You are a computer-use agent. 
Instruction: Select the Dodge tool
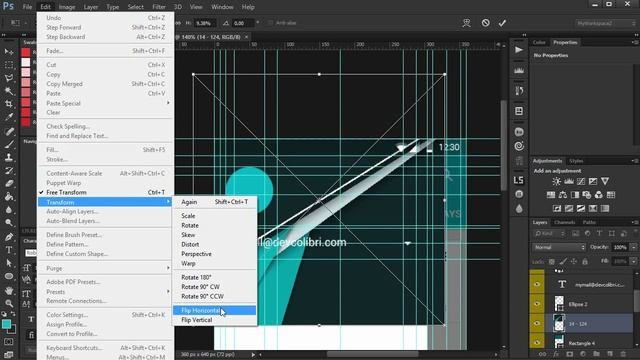point(9,223)
